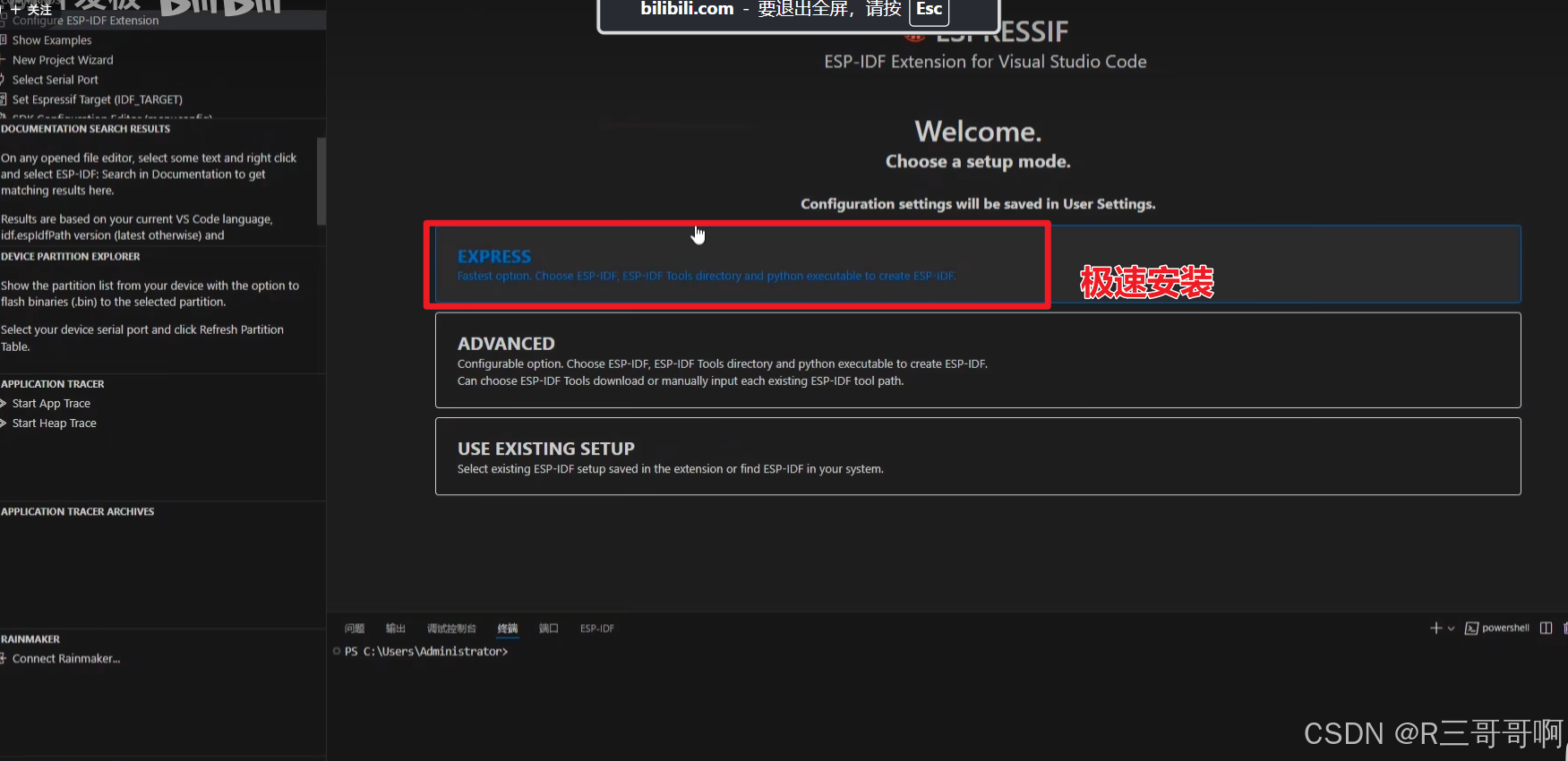
Task: Click the powershell terminal label
Action: (1505, 628)
